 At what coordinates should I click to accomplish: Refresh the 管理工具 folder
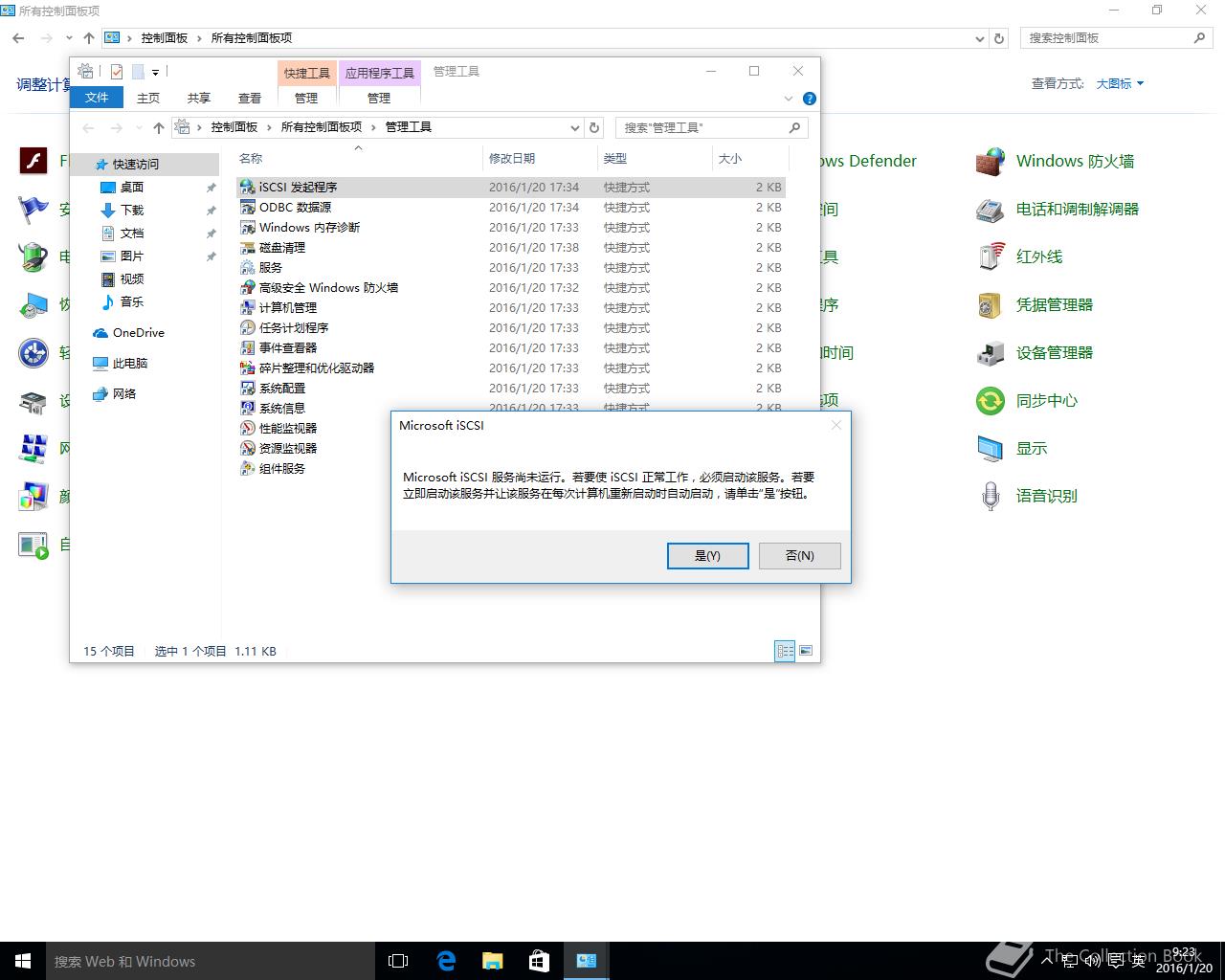tap(594, 127)
